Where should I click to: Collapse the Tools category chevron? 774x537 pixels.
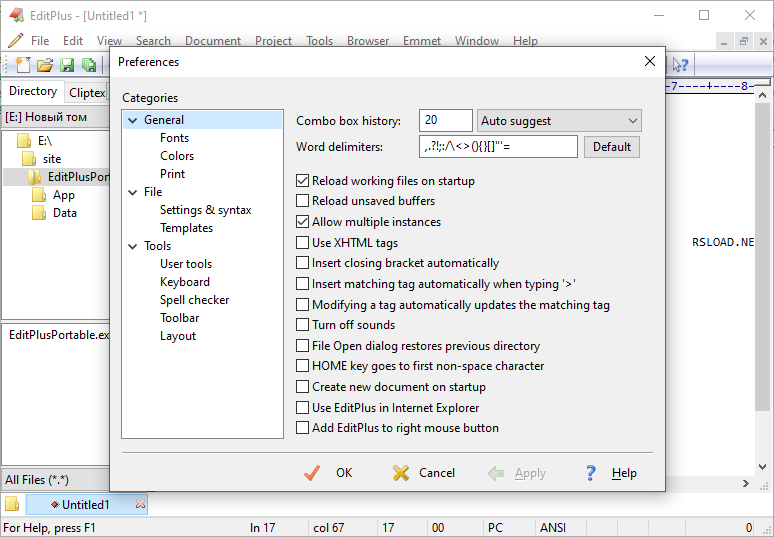coord(132,246)
